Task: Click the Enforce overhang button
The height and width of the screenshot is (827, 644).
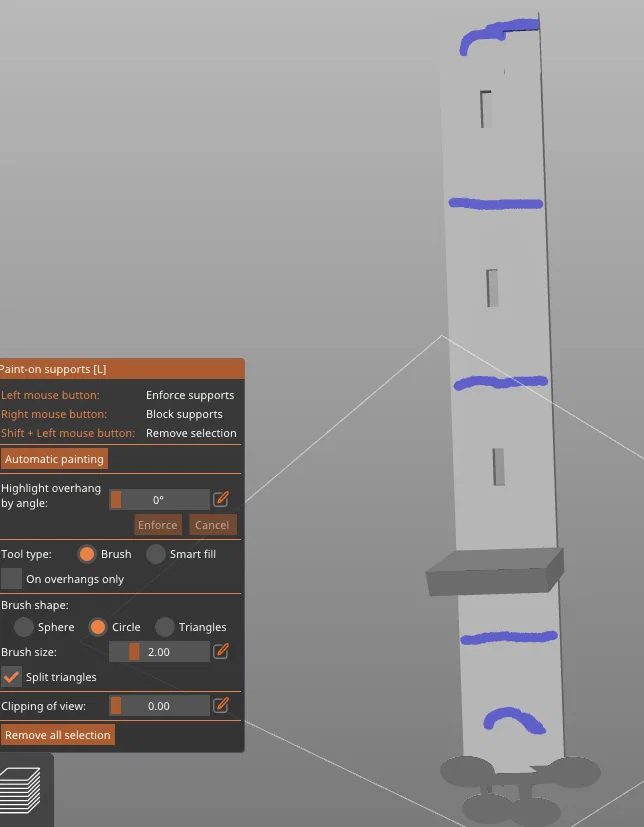Action: [158, 525]
